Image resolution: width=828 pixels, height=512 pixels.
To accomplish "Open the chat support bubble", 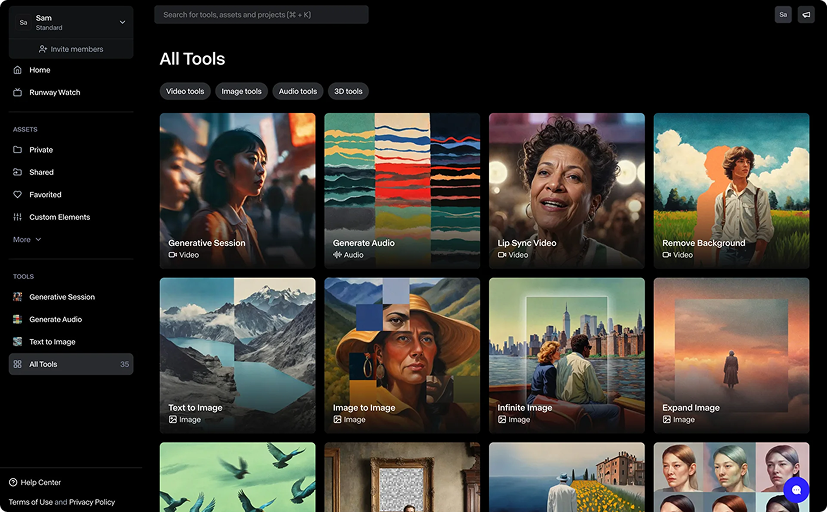I will [x=796, y=490].
